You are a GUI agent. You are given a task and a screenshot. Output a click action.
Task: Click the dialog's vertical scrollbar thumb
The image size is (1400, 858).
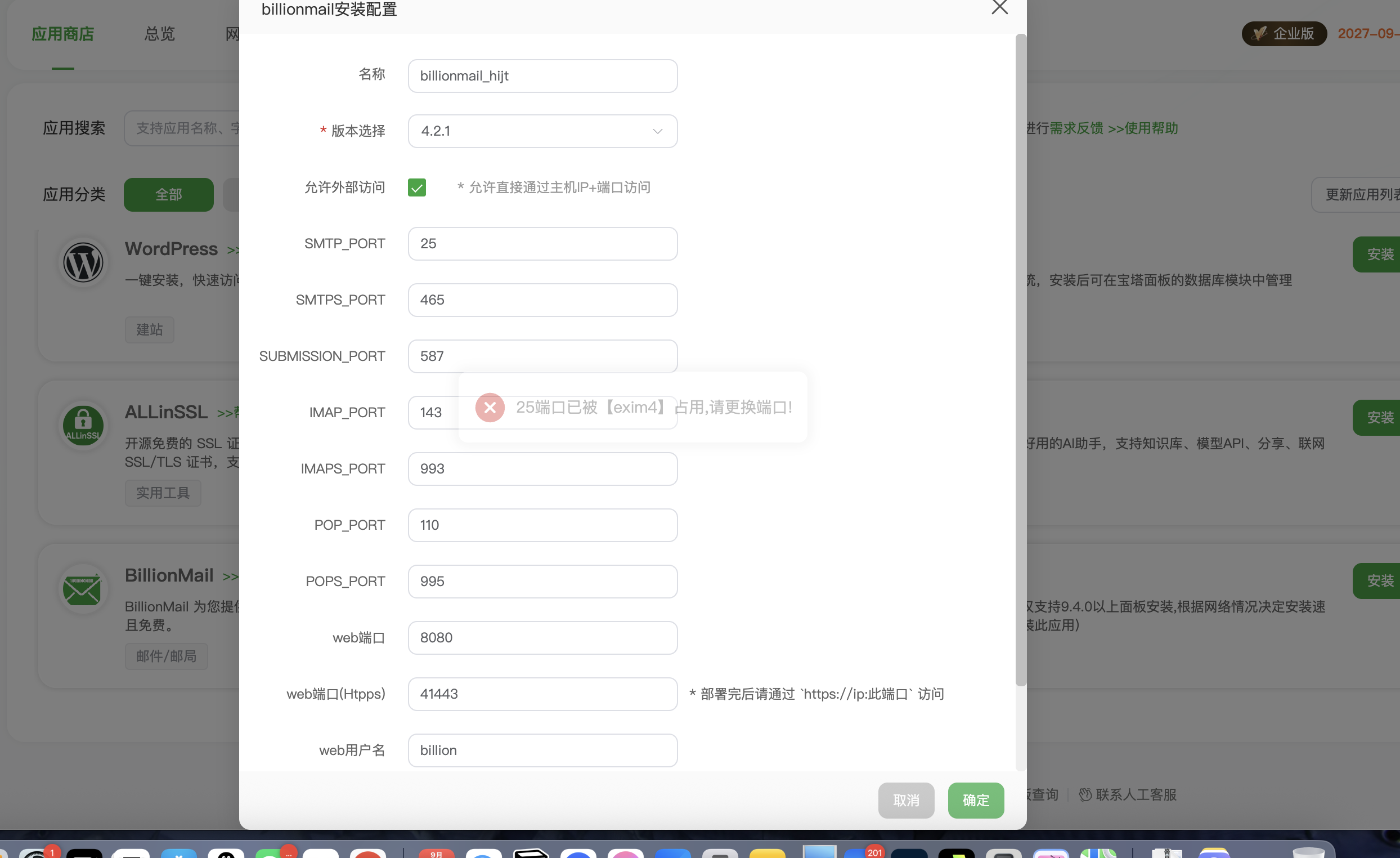coord(1020,360)
